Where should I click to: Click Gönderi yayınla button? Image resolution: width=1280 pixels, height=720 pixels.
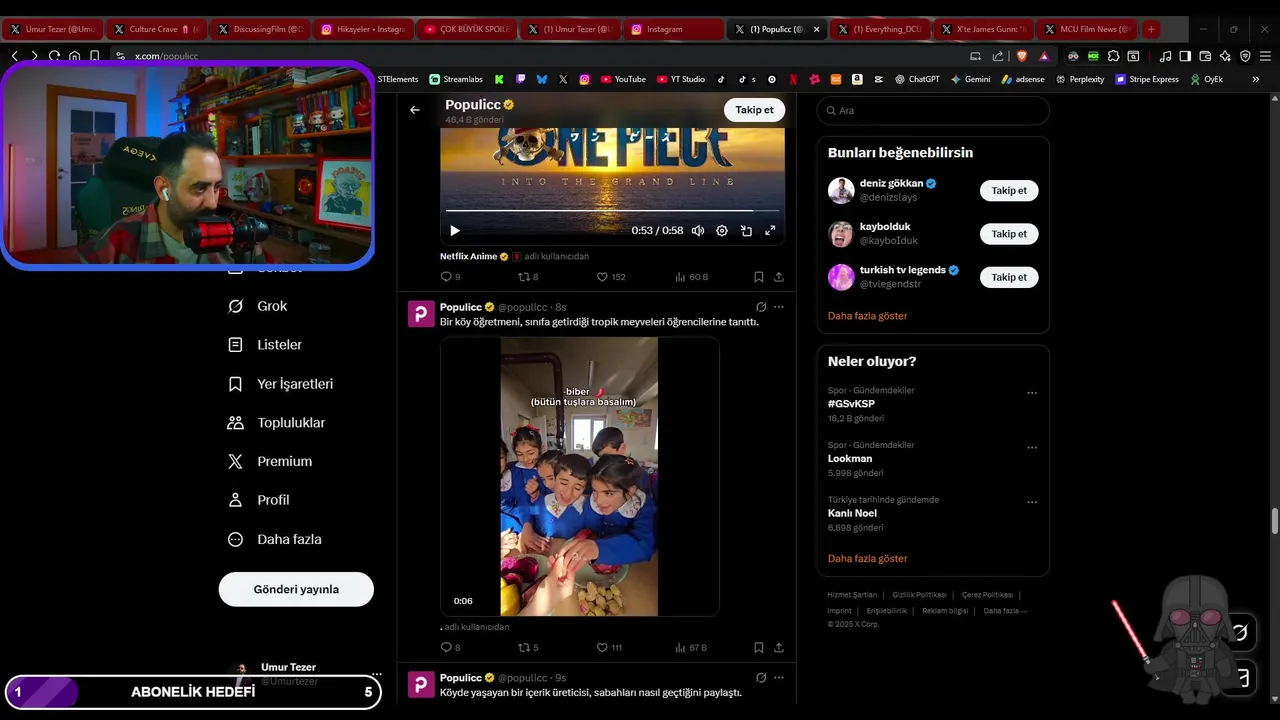point(296,589)
